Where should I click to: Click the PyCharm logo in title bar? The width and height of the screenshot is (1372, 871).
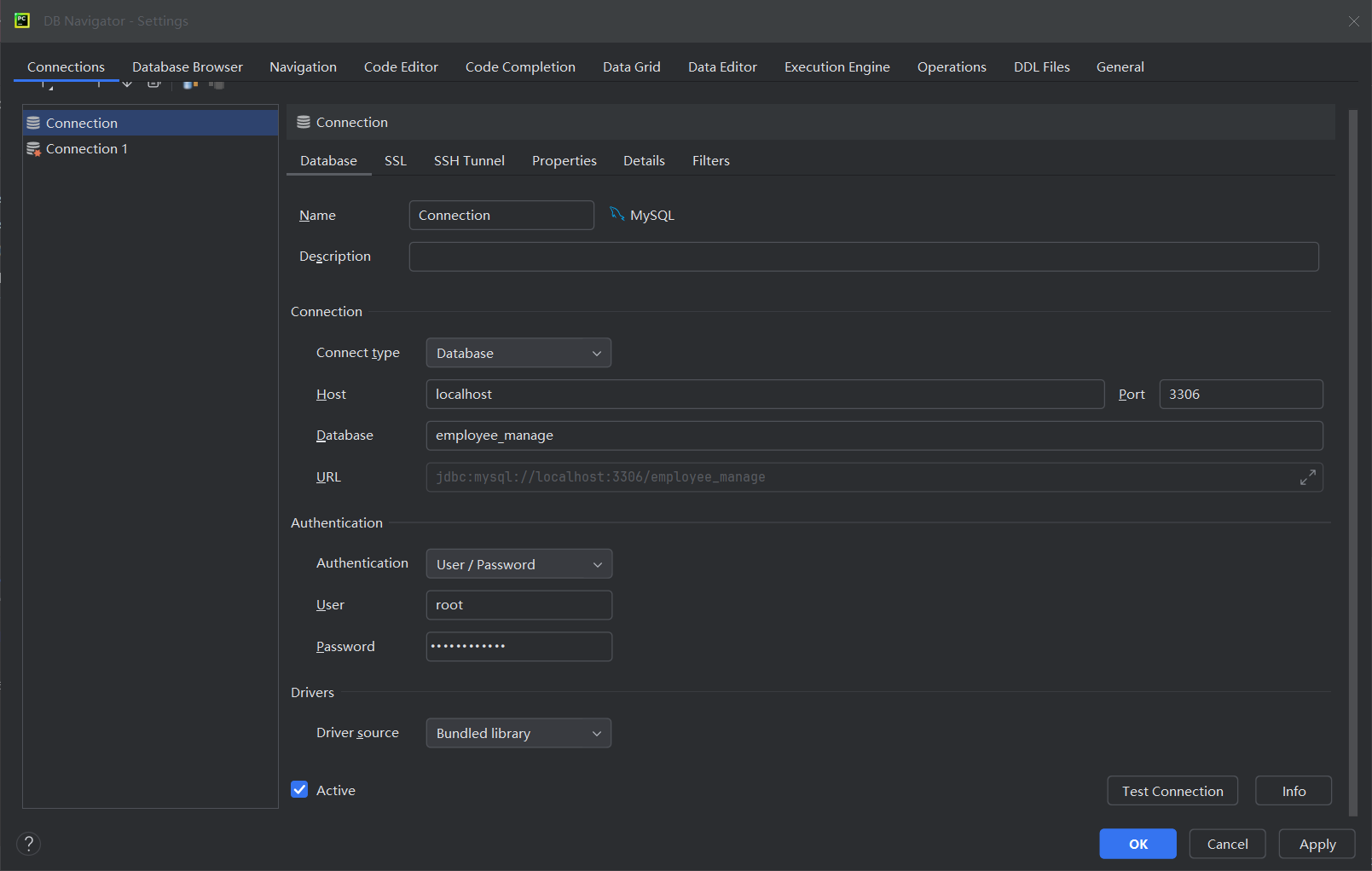[22, 20]
